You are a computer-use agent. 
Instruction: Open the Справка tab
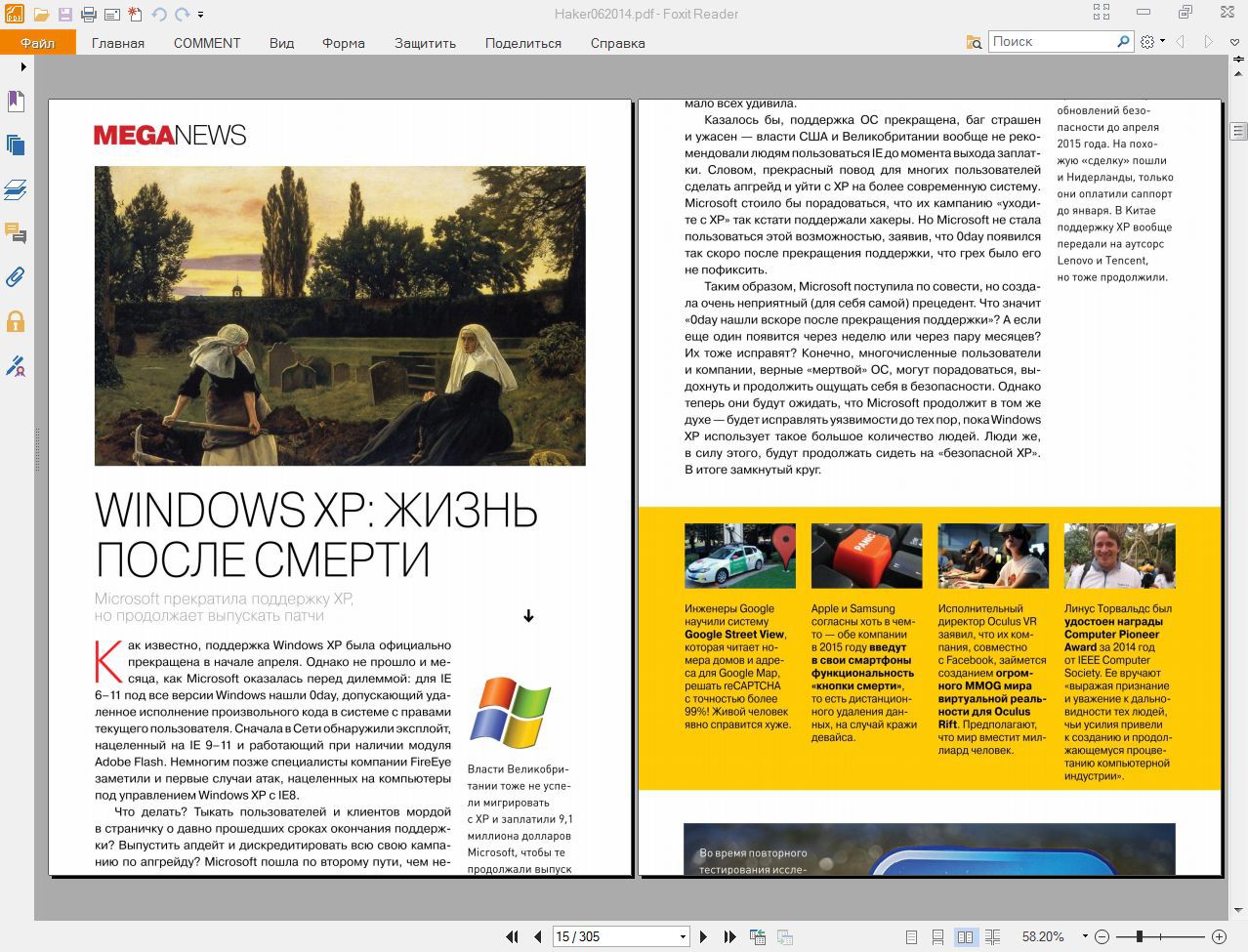[x=618, y=43]
